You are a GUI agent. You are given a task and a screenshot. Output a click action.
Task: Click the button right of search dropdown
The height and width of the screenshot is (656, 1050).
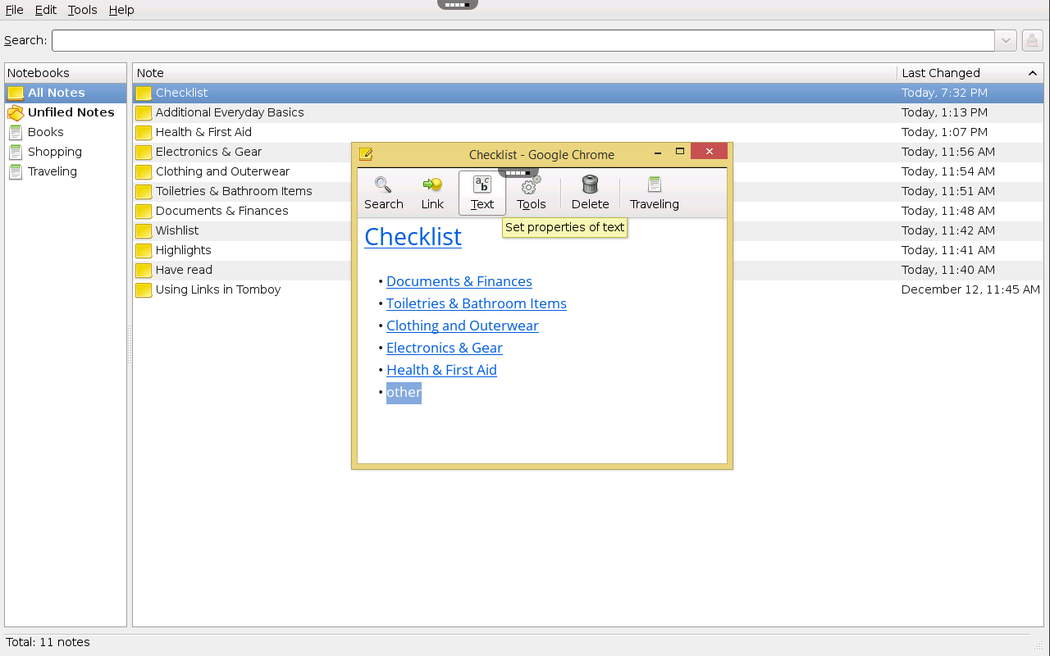[1032, 41]
